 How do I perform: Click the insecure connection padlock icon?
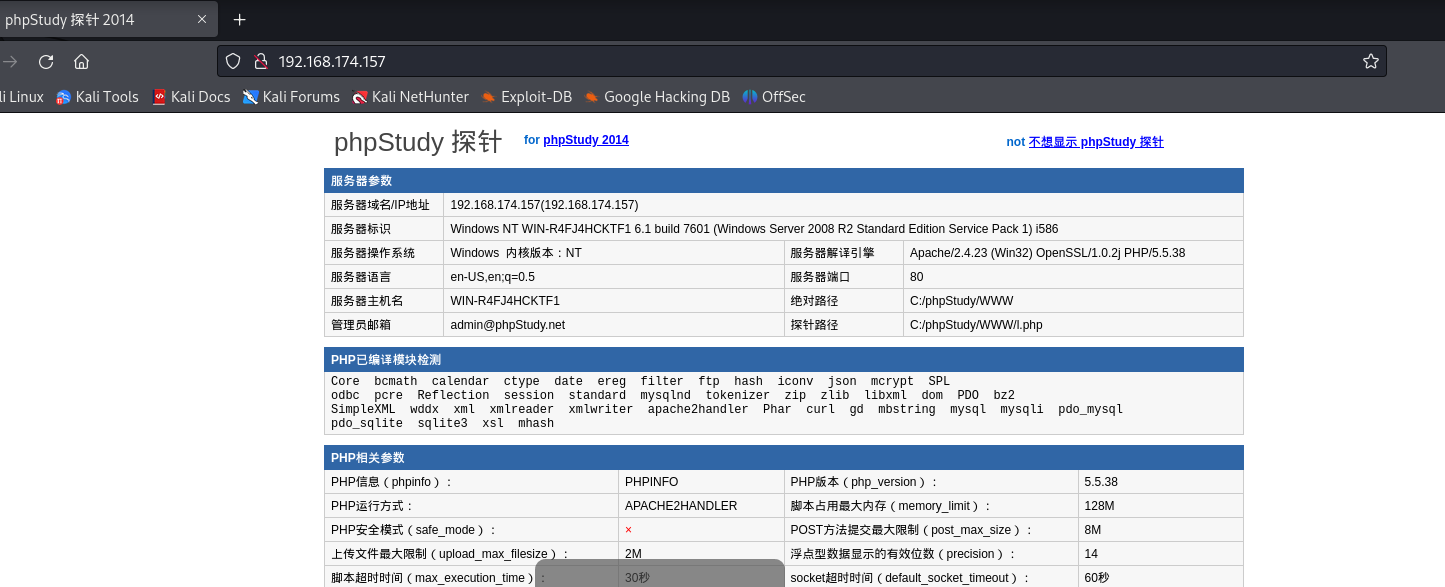point(260,62)
